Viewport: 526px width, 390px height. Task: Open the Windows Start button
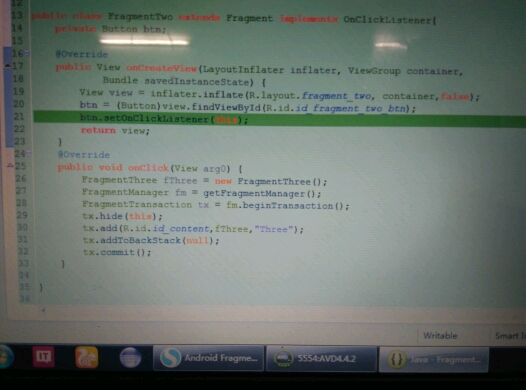pyautogui.click(x=5, y=357)
